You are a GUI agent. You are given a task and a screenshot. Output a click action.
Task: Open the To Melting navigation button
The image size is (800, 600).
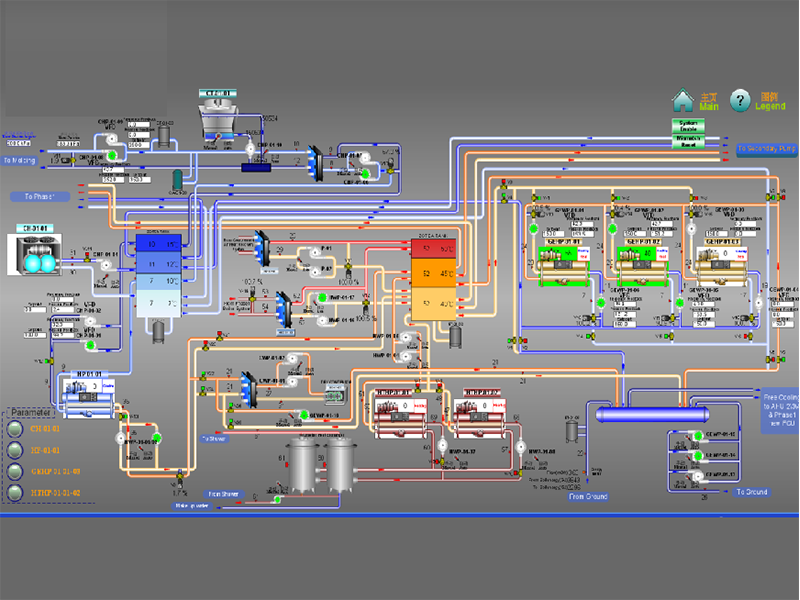[x=19, y=160]
